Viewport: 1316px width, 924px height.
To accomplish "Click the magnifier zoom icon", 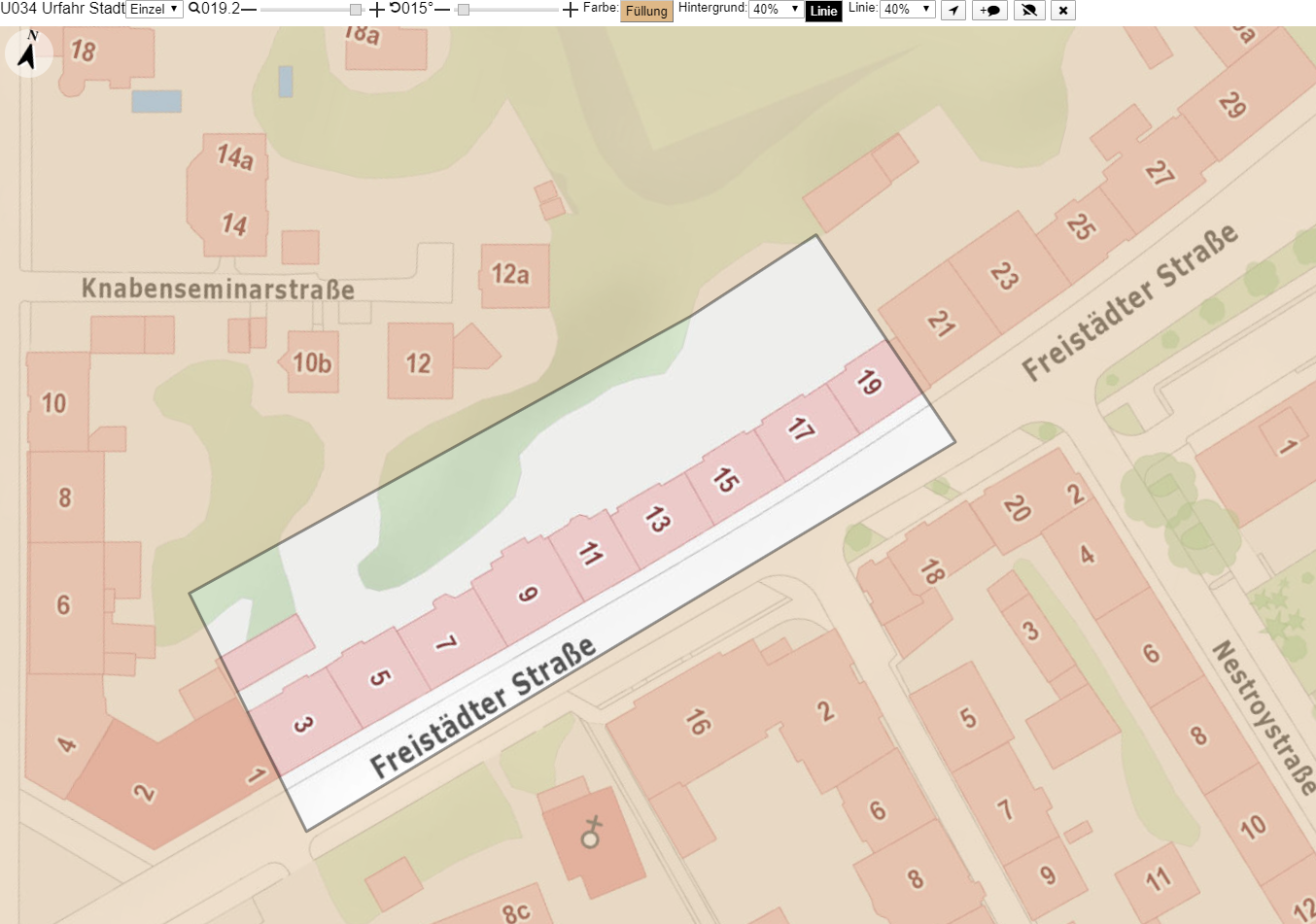I will click(x=194, y=9).
